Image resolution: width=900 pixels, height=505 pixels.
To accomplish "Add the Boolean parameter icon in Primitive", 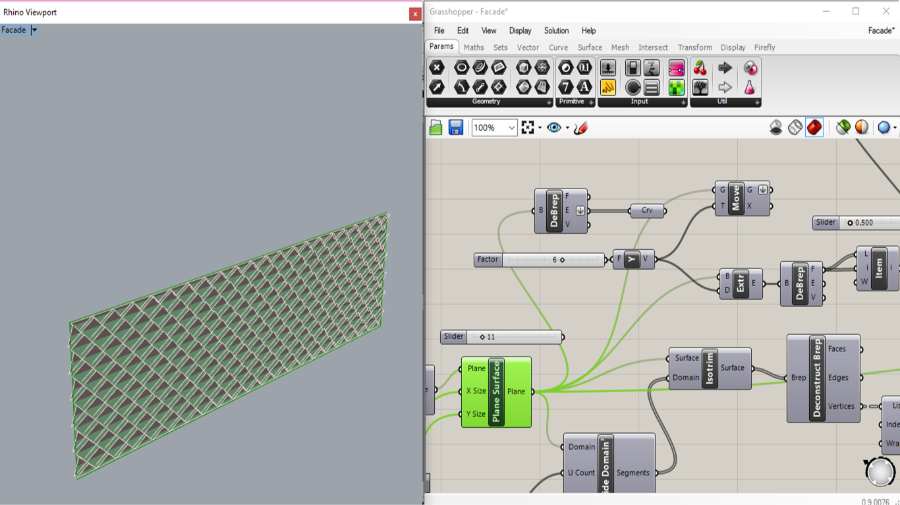I will [x=566, y=68].
